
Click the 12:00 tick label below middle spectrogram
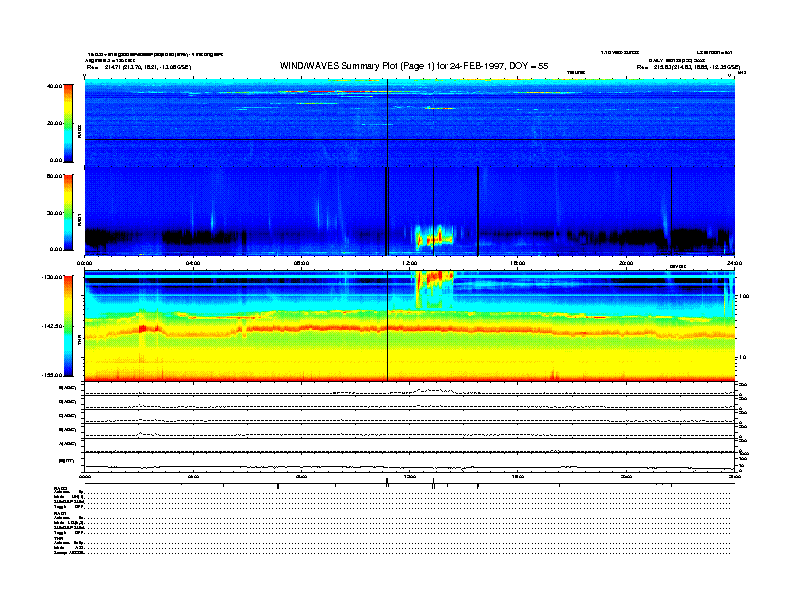point(410,263)
